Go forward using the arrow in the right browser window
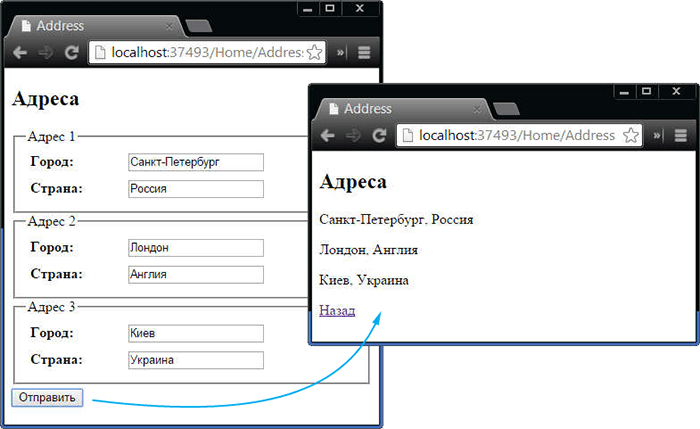700x429 pixels. click(353, 135)
